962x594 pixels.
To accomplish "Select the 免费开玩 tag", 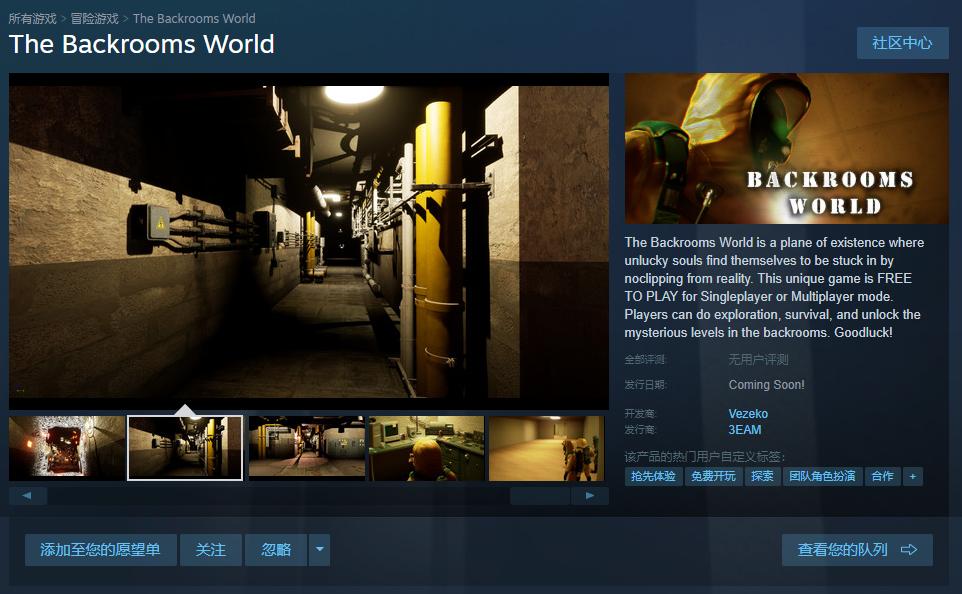I will [x=713, y=476].
